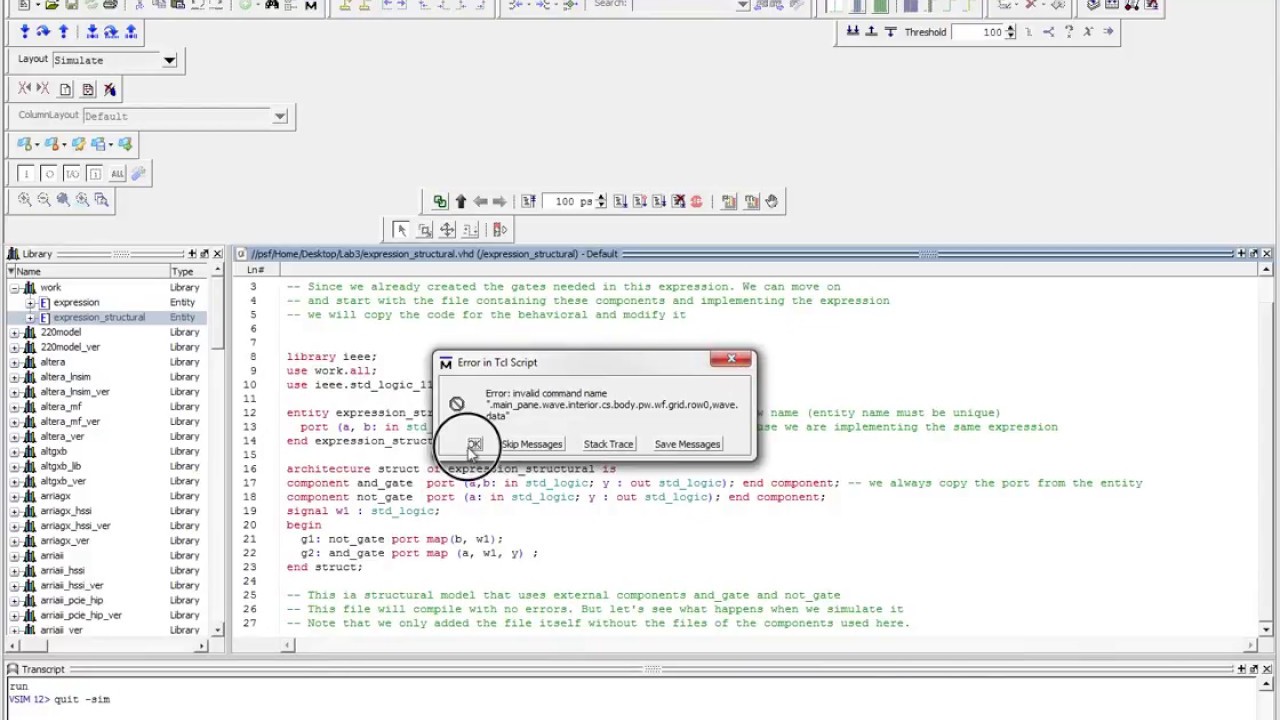
Task: Click the page icon in bookmark toolbar
Action: coord(66,90)
